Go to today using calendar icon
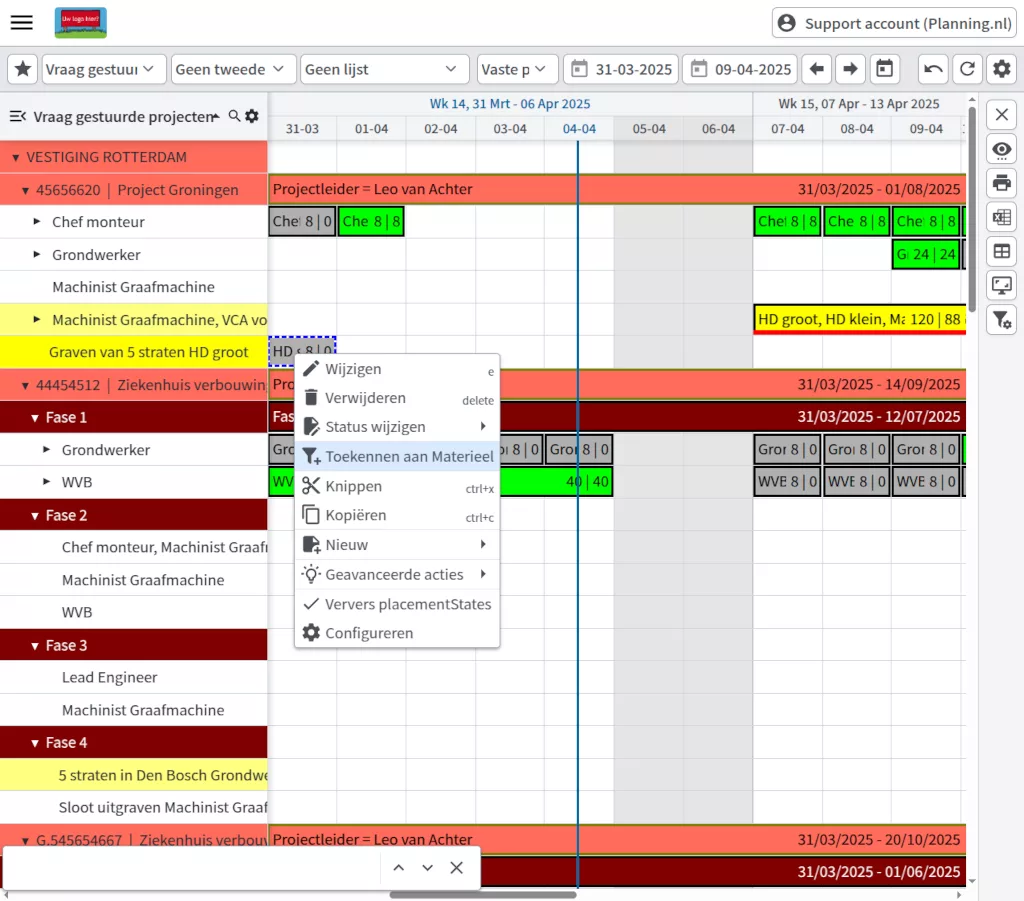 click(x=884, y=69)
